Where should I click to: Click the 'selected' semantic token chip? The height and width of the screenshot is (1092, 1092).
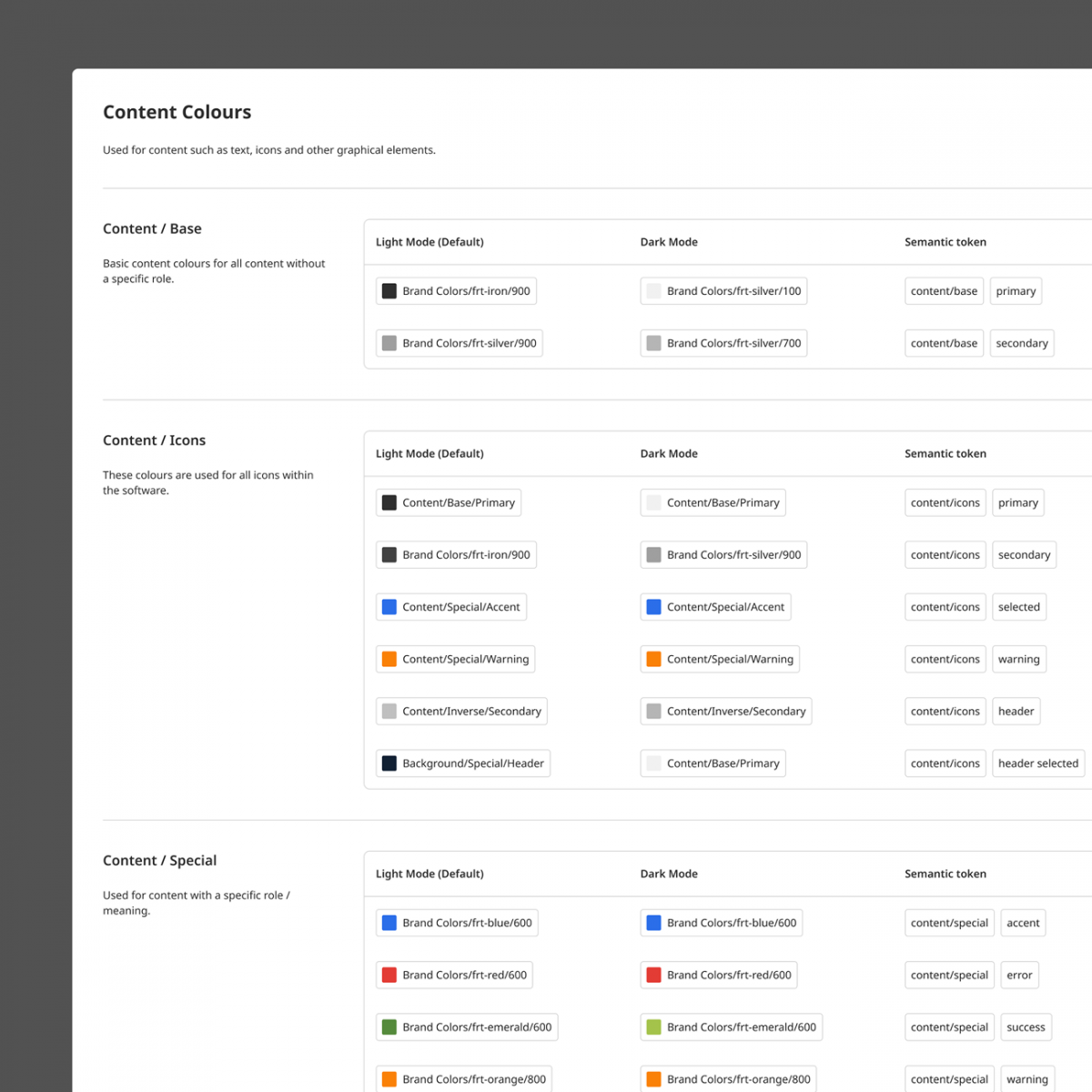1018,607
